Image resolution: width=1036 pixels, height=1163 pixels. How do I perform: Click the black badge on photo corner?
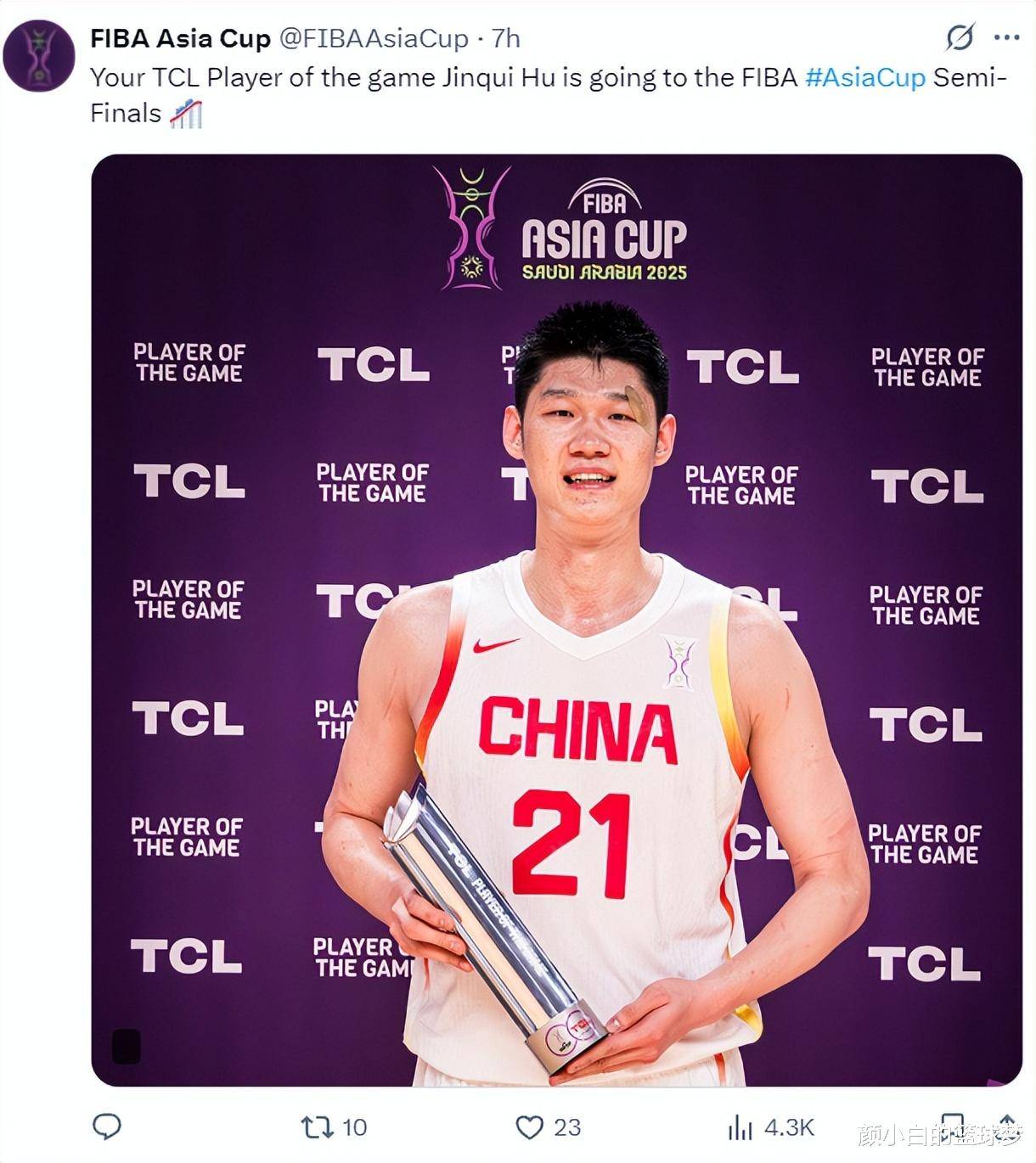(126, 1046)
